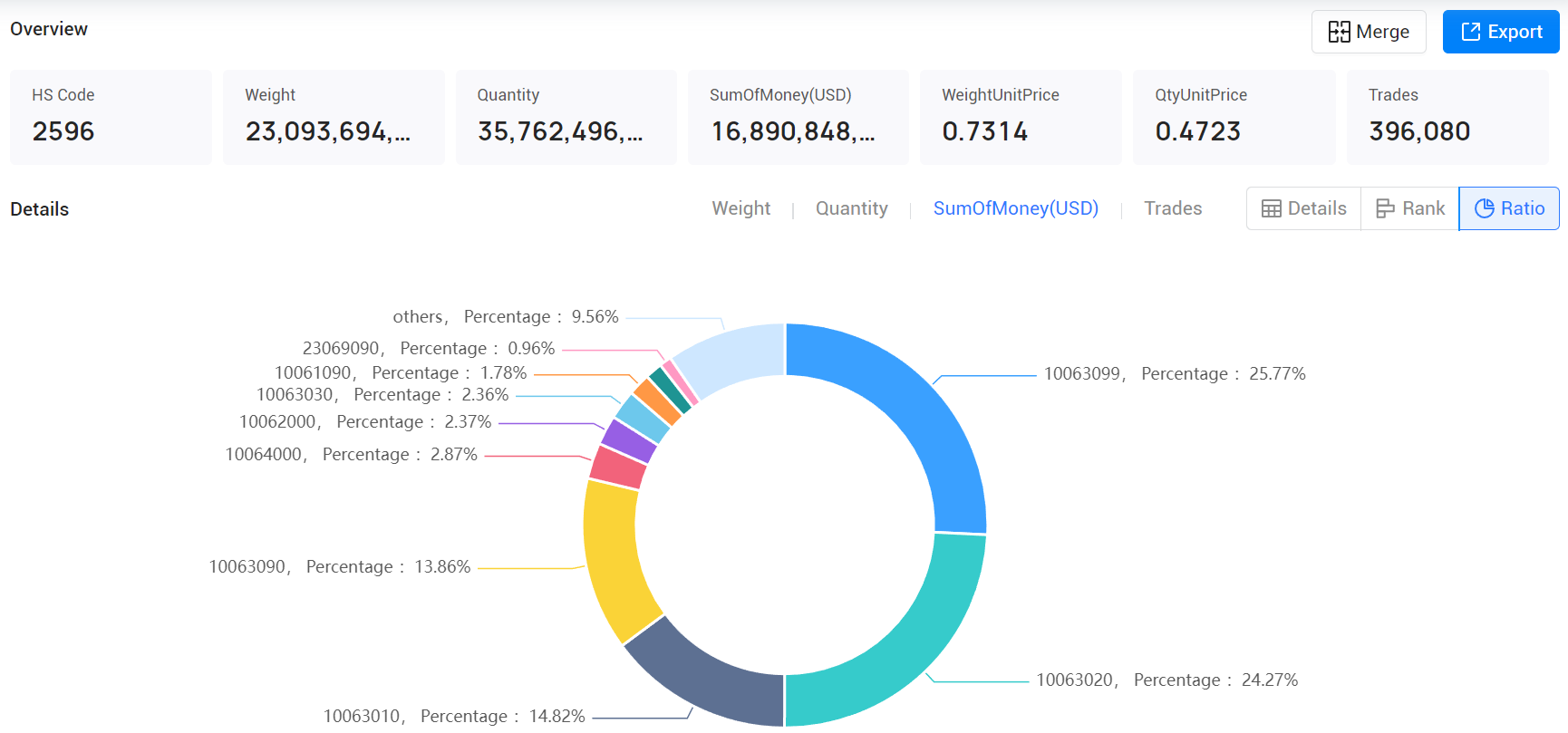Click the 10063030 percentage 2.36% label
1568x733 pixels.
pyautogui.click(x=382, y=394)
